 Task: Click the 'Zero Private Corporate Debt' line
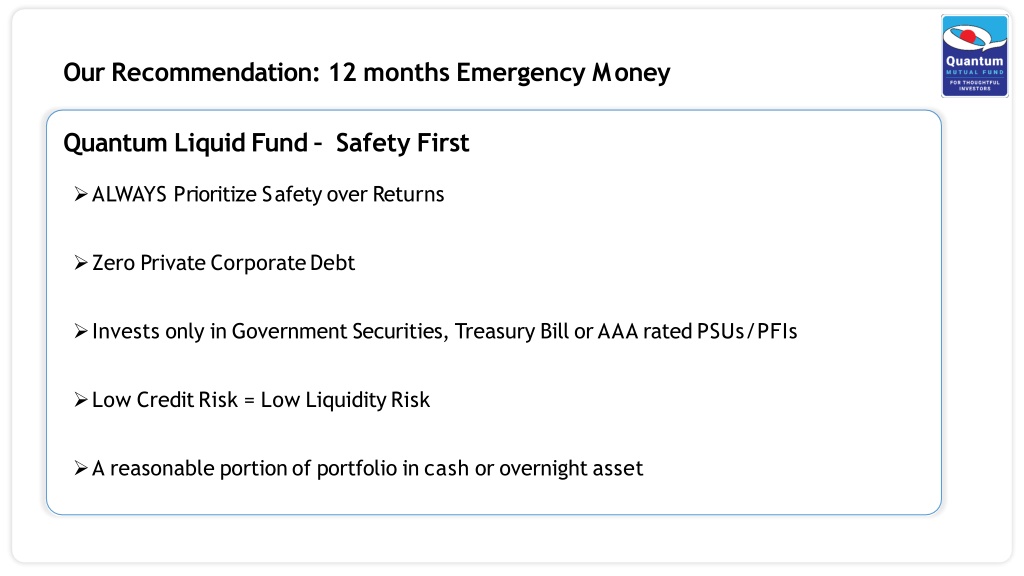(223, 263)
